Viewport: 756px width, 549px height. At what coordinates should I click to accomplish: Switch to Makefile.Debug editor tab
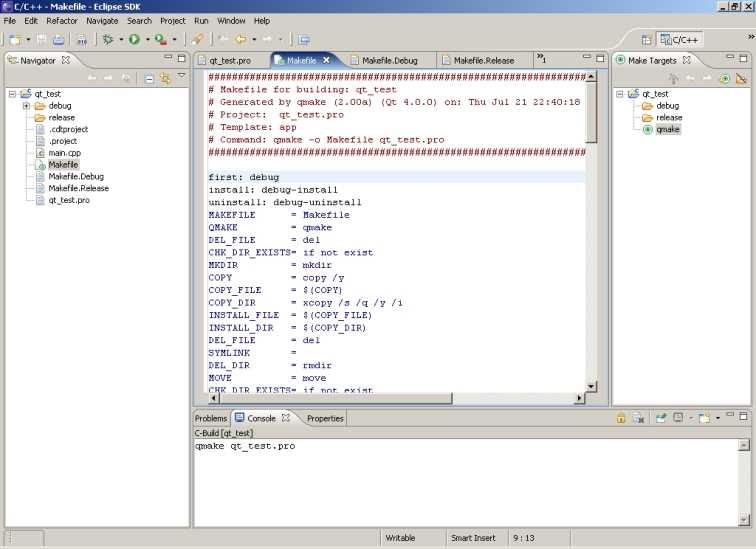tap(390, 61)
